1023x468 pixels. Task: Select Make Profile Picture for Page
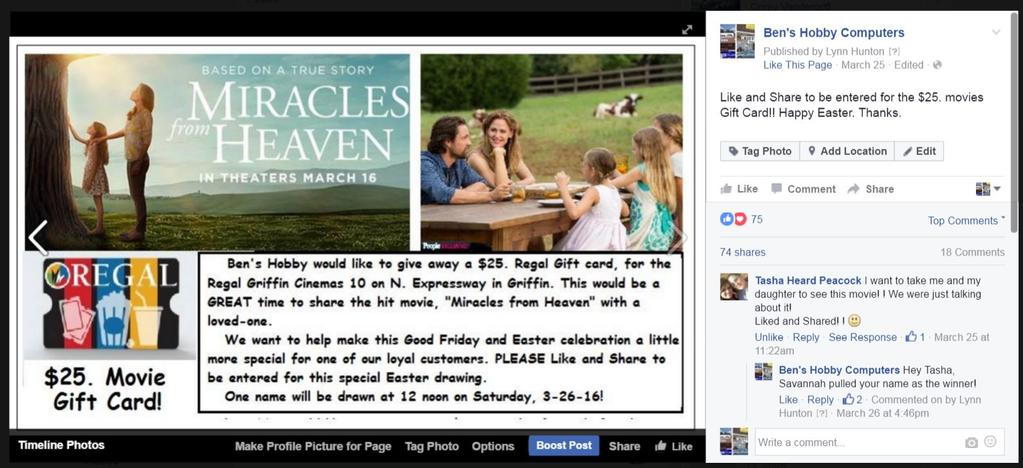coord(313,446)
